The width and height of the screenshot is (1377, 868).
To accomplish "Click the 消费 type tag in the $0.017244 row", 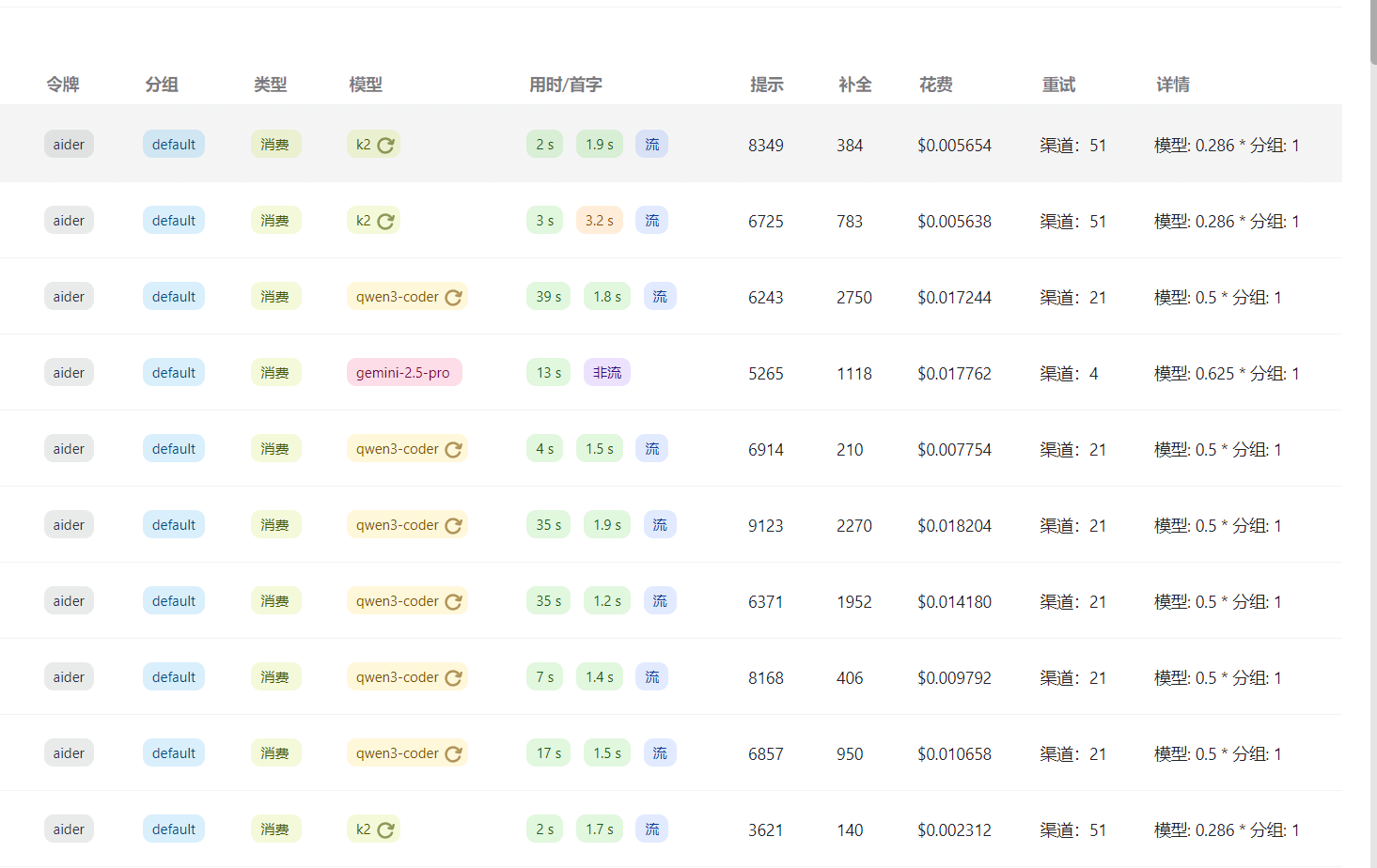I will (275, 297).
